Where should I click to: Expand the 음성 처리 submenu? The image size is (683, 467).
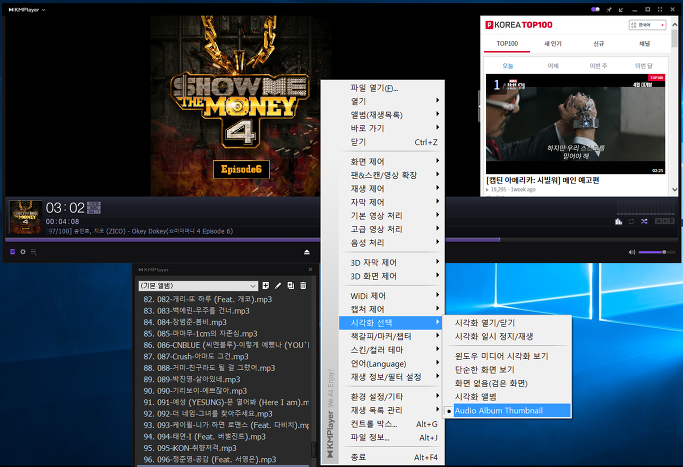click(391, 243)
